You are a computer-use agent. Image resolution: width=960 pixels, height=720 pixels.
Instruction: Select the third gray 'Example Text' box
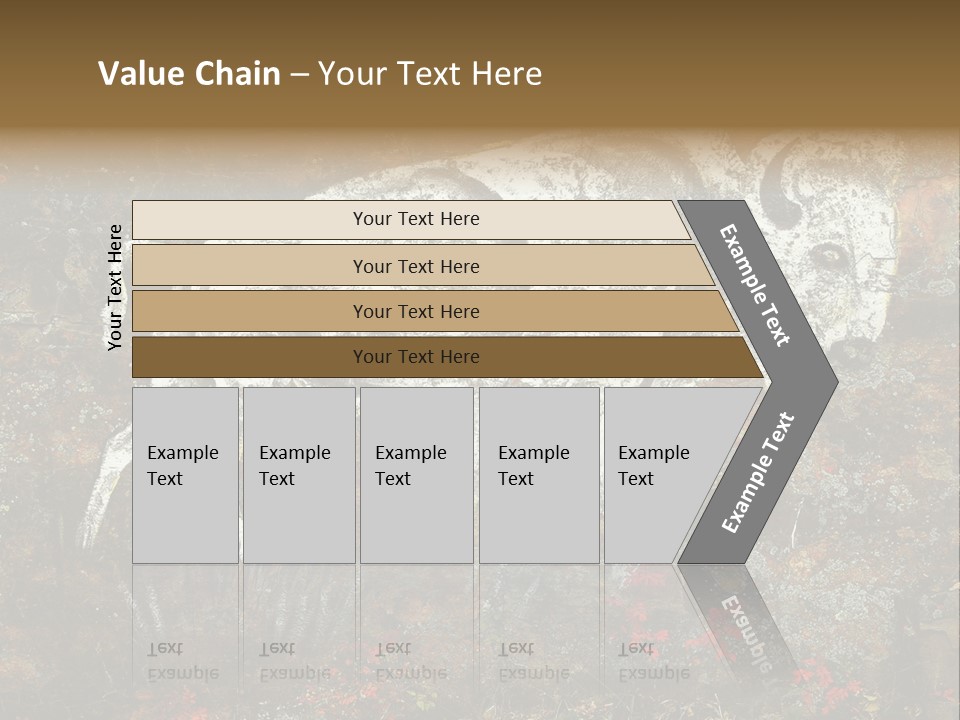tap(417, 475)
